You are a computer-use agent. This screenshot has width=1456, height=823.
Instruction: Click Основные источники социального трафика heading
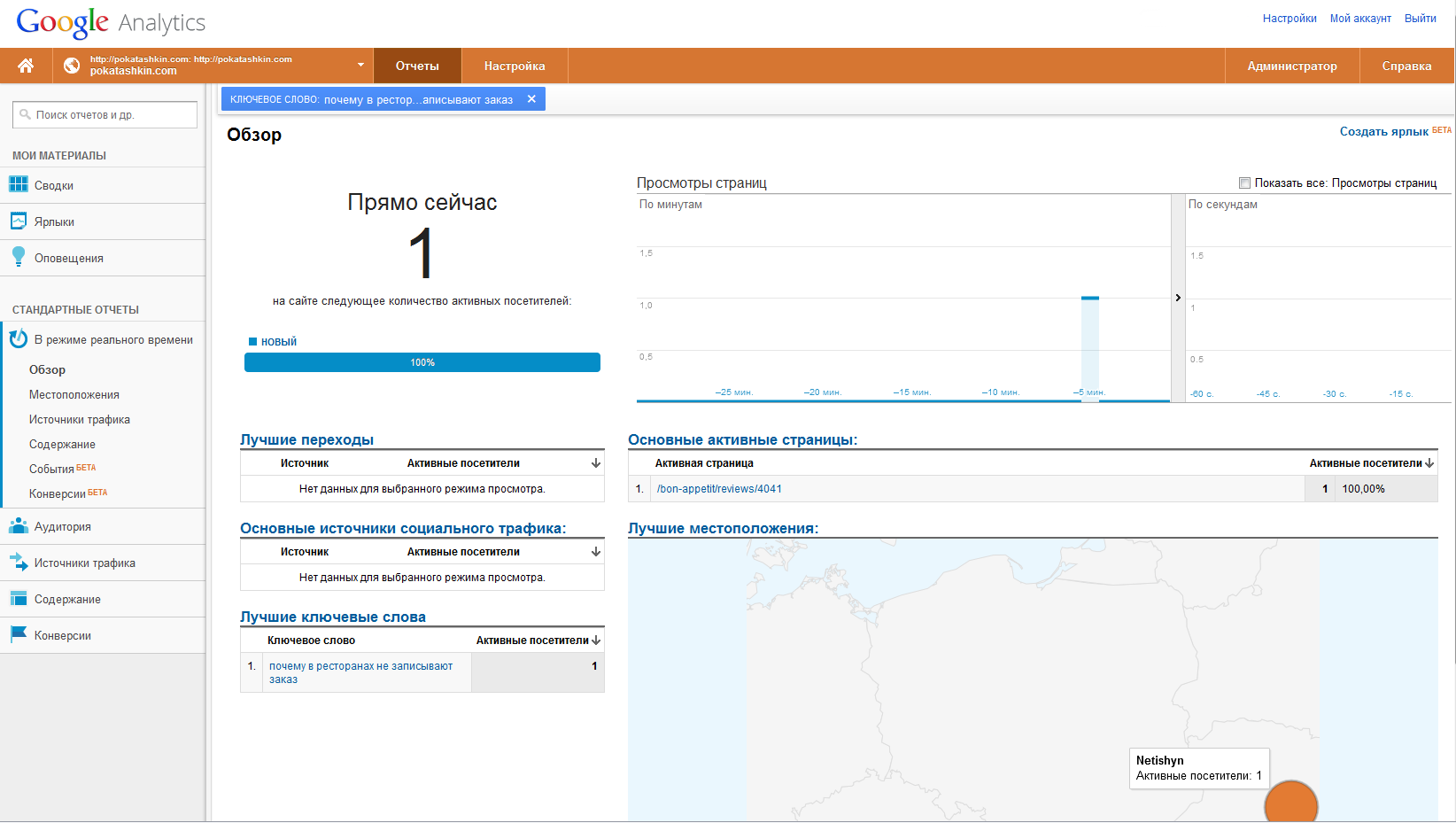[x=403, y=528]
